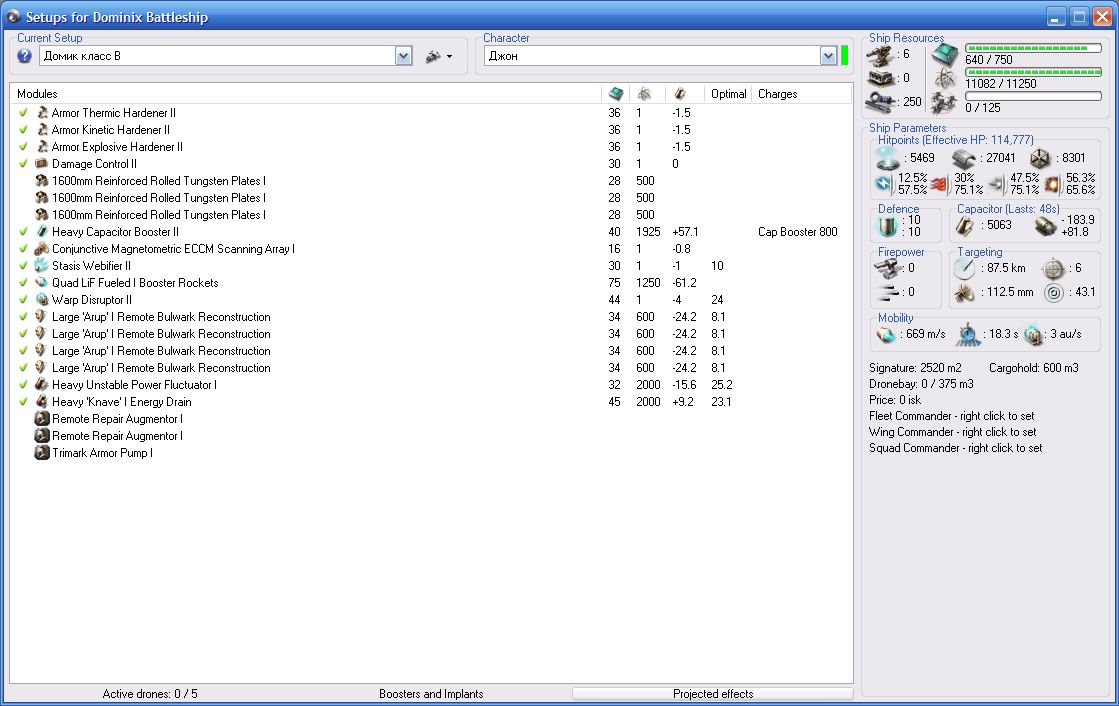The height and width of the screenshot is (706, 1119).
Task: Click the Signature: 2520 m2 text
Action: [x=915, y=368]
